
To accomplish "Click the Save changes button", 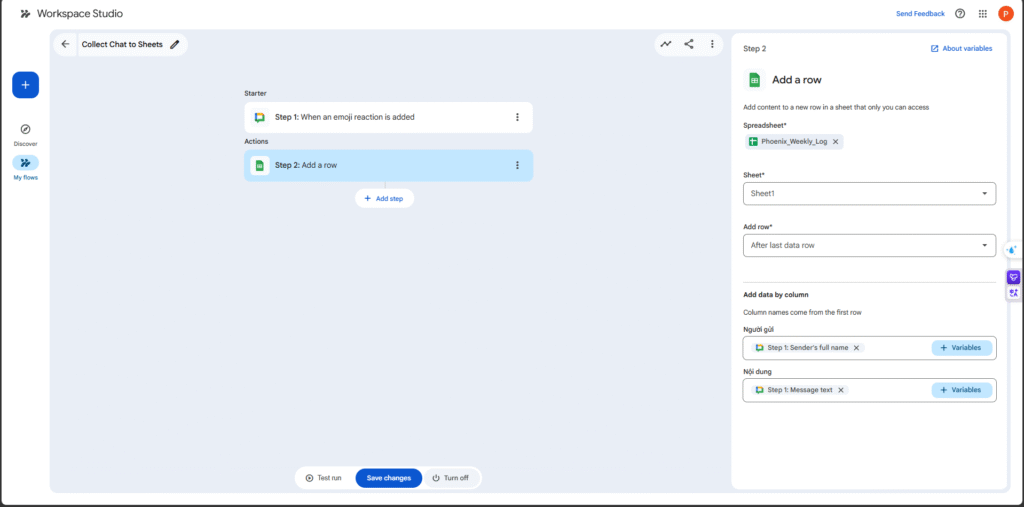I will (x=388, y=478).
